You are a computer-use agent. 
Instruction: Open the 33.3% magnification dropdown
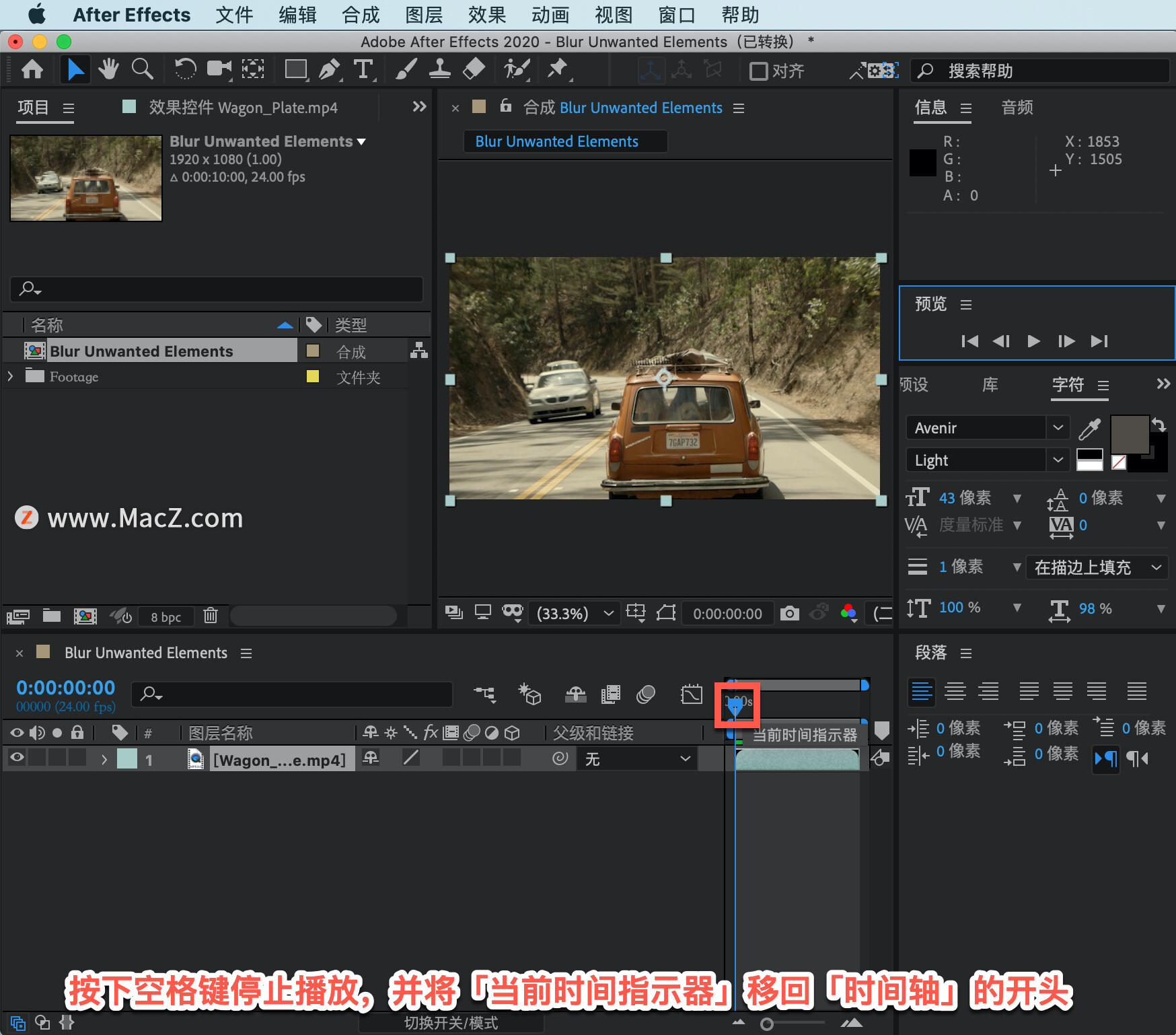pyautogui.click(x=575, y=613)
